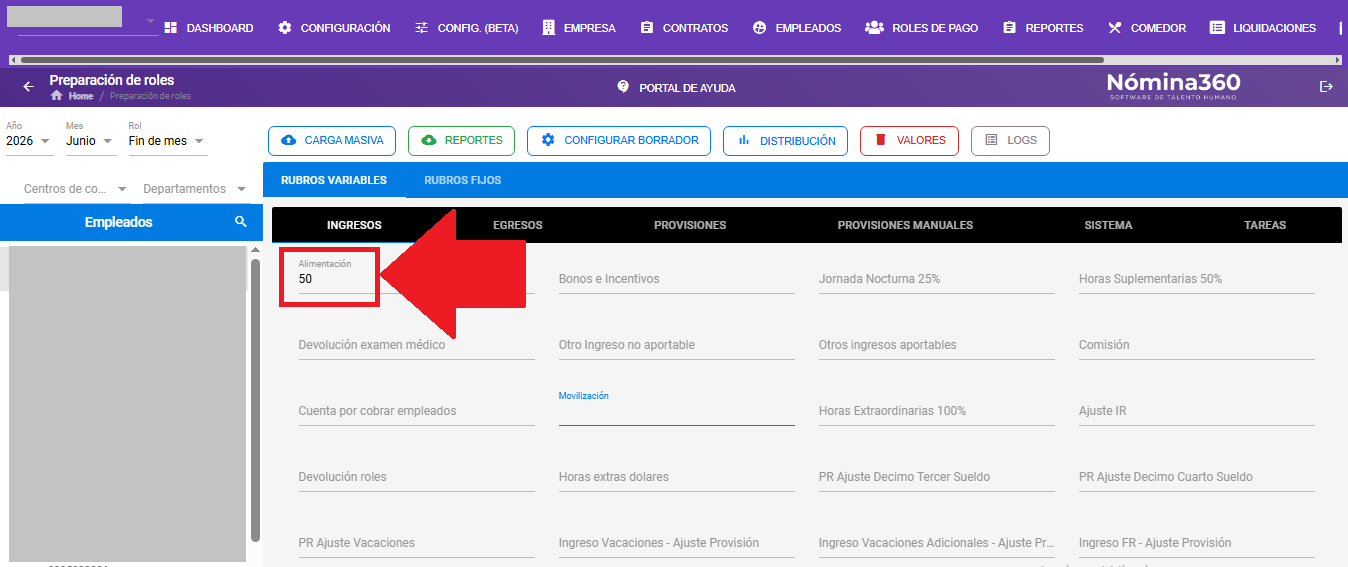Open the Mes Junio dropdown
This screenshot has height=567, width=1348.
coord(89,141)
